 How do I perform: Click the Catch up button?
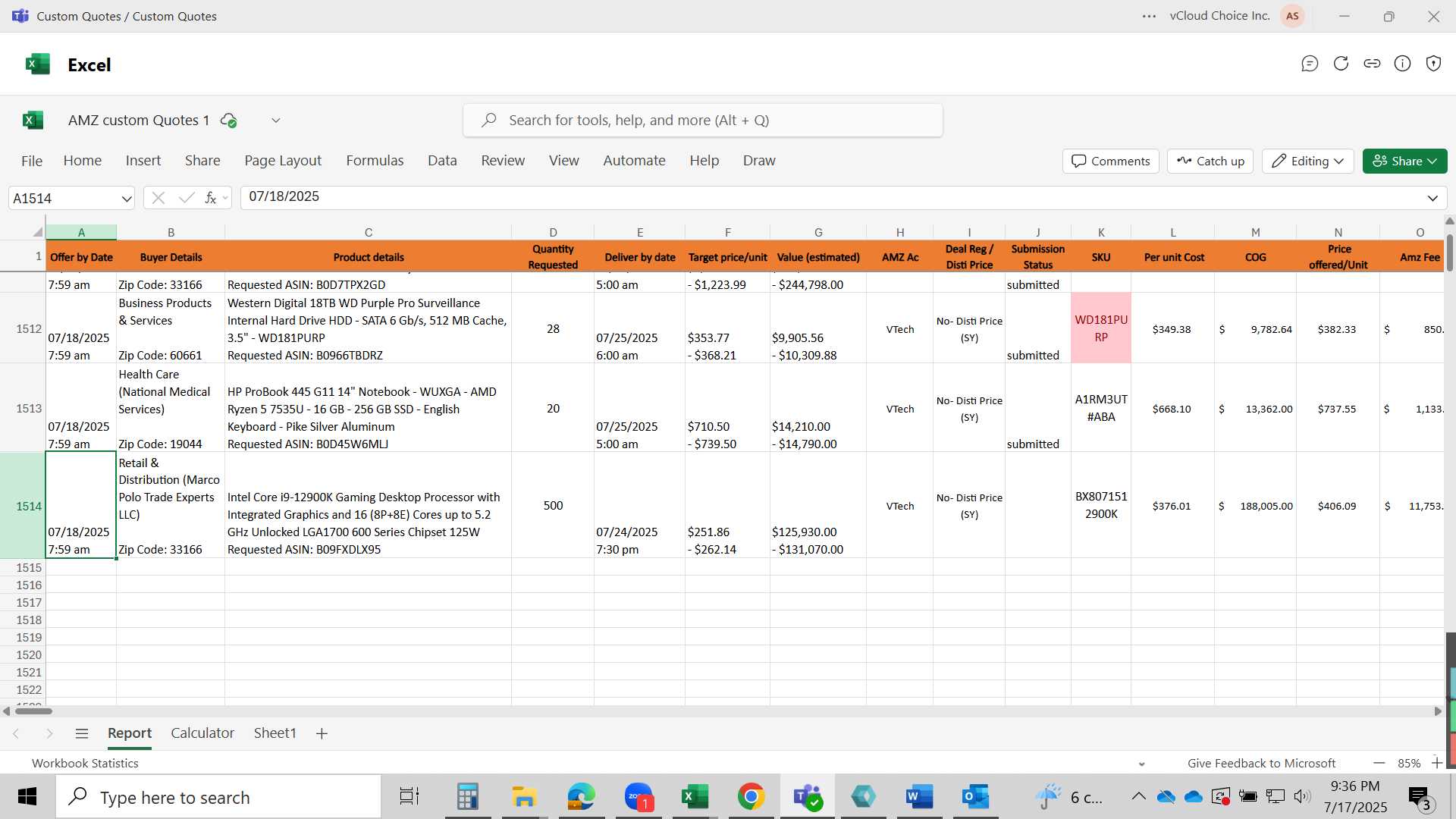pos(1210,161)
